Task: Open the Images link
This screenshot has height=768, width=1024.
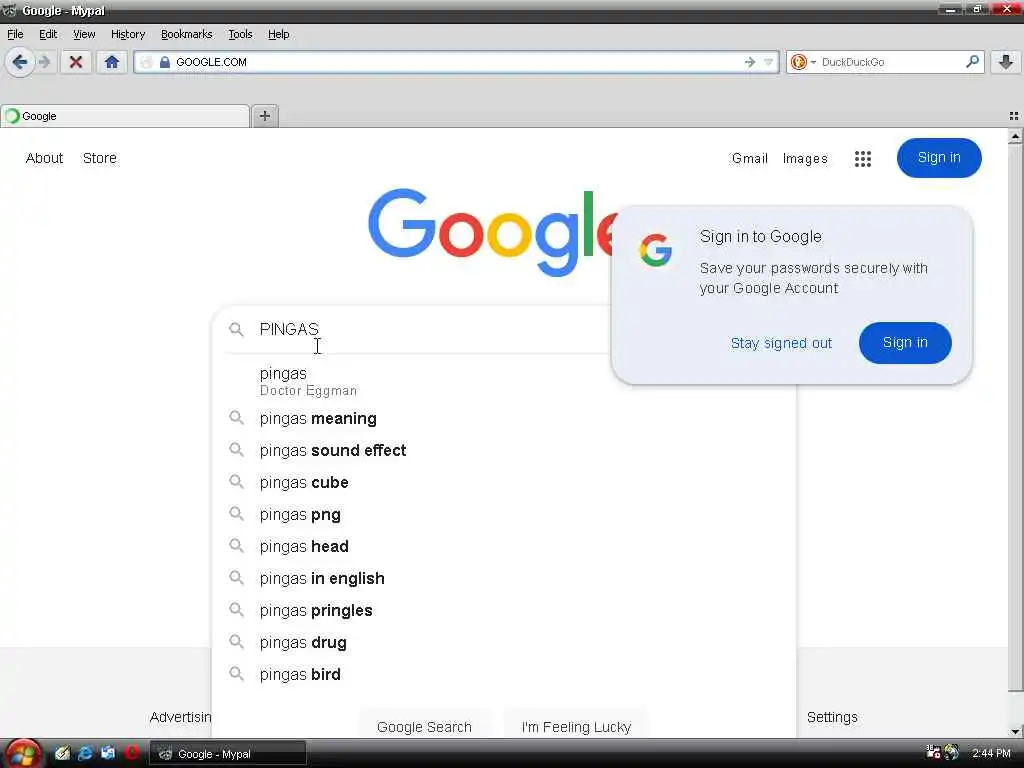Action: (x=805, y=159)
